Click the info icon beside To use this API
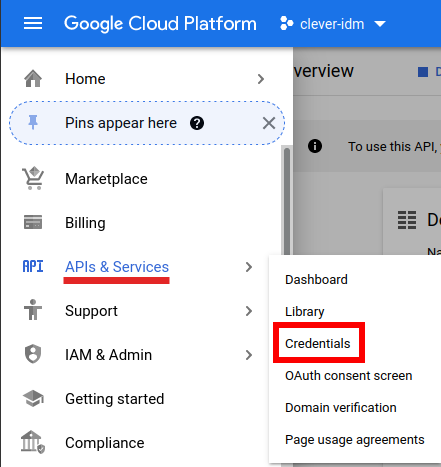Image resolution: width=441 pixels, height=467 pixels. (315, 146)
